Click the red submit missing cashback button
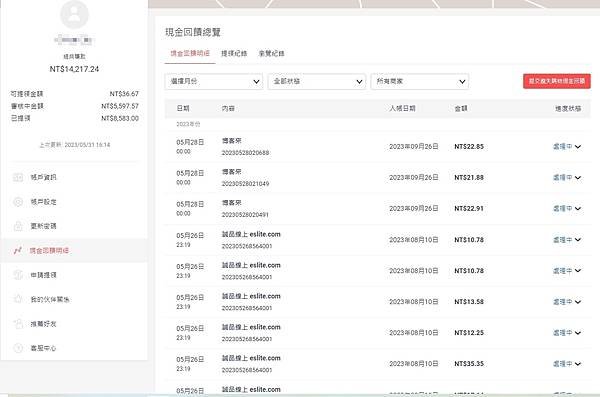 (x=557, y=81)
